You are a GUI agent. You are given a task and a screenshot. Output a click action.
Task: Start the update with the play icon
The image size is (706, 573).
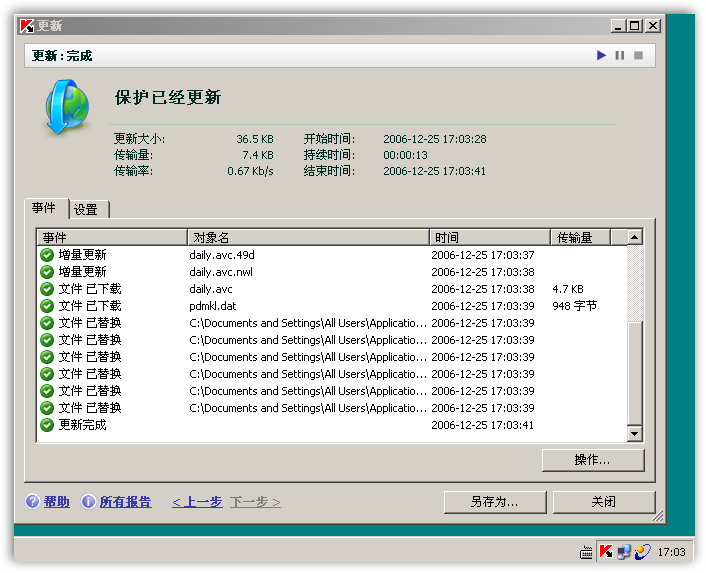tap(601, 55)
